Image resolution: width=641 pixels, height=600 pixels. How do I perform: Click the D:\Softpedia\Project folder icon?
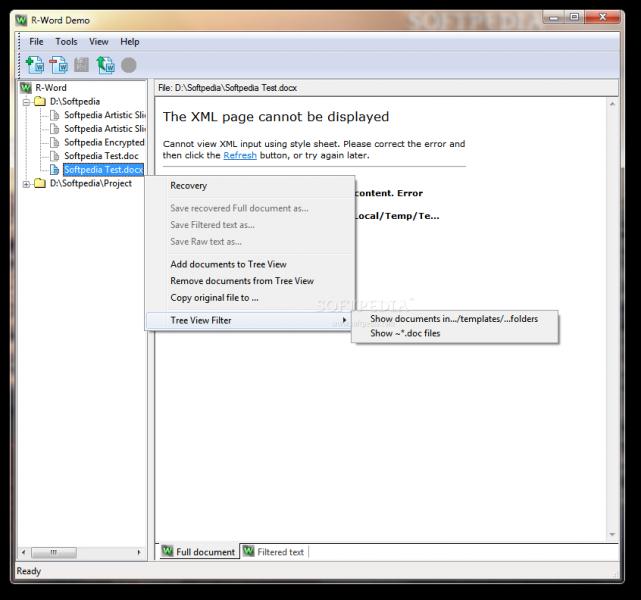(40, 183)
